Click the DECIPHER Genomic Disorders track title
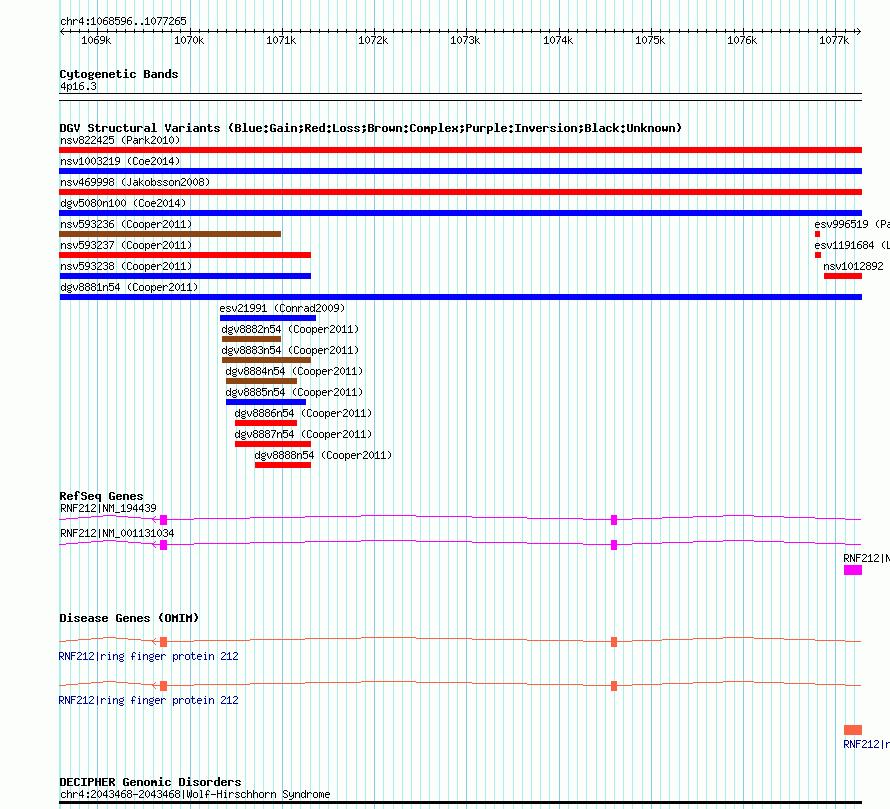890x809 pixels. [150, 782]
